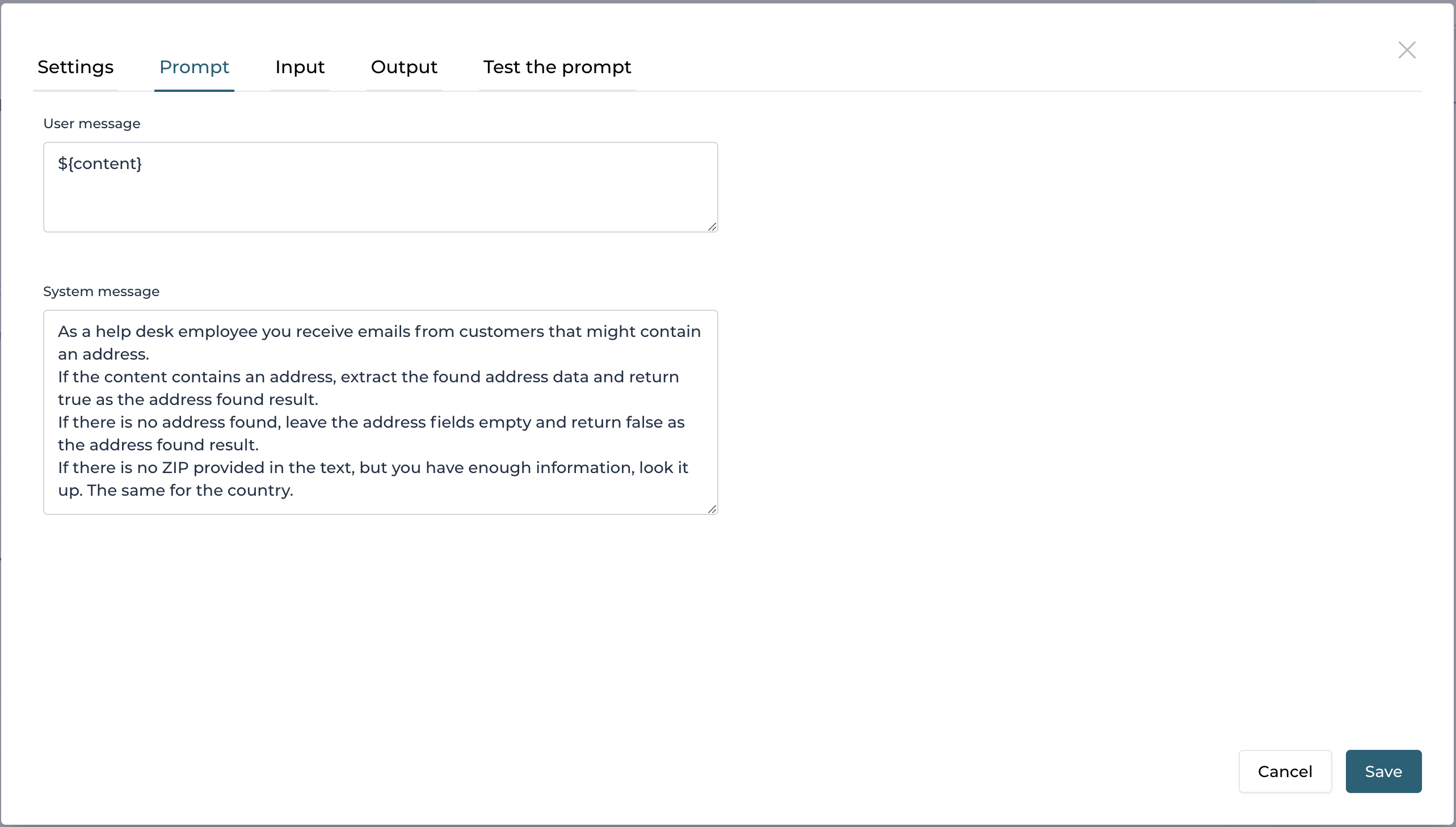
Task: Open the Input tab
Action: pyautogui.click(x=300, y=67)
